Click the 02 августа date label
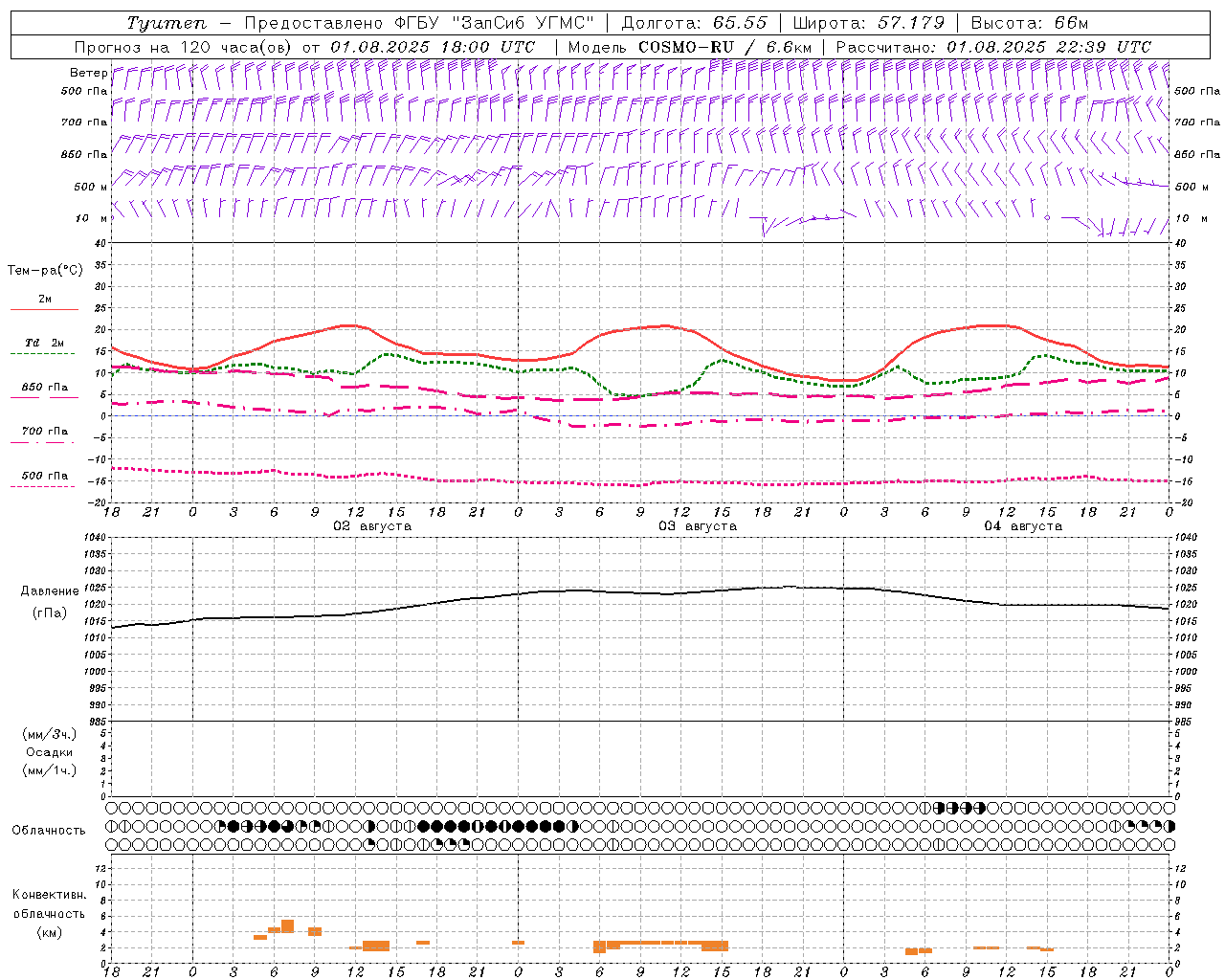The width and height of the screenshot is (1225, 980). click(x=372, y=526)
